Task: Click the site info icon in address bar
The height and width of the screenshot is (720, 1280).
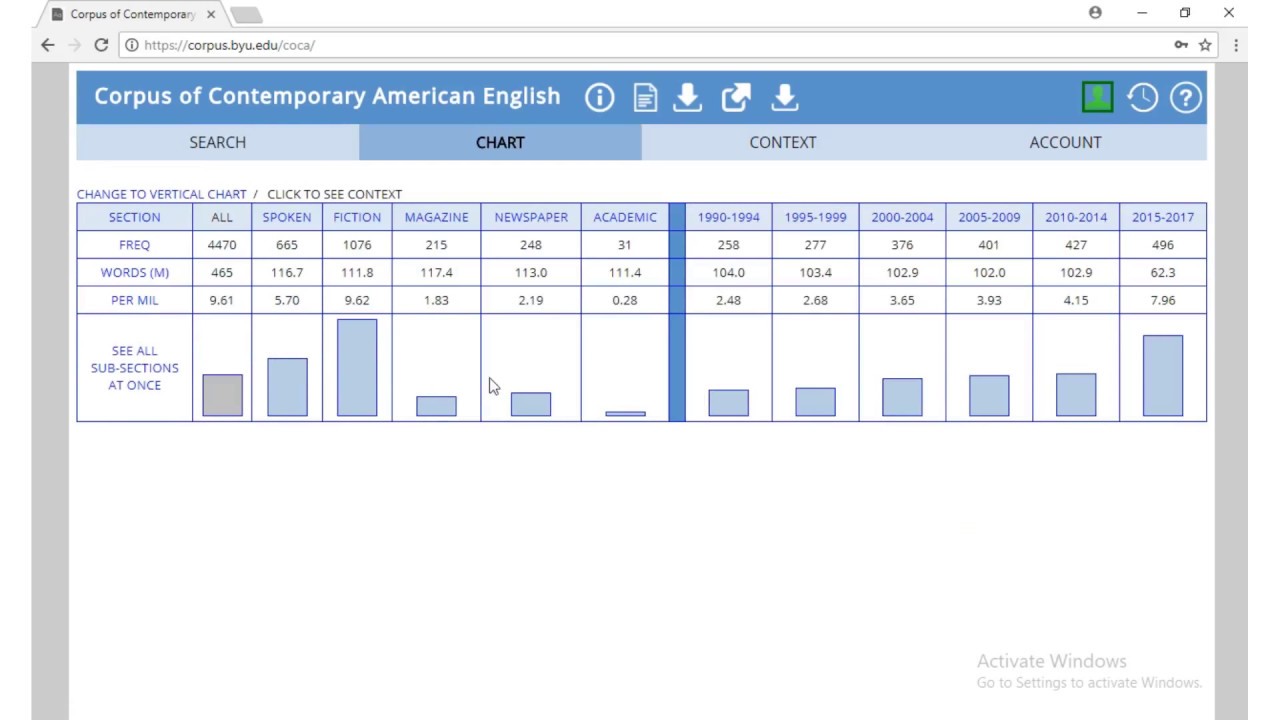Action: point(131,45)
